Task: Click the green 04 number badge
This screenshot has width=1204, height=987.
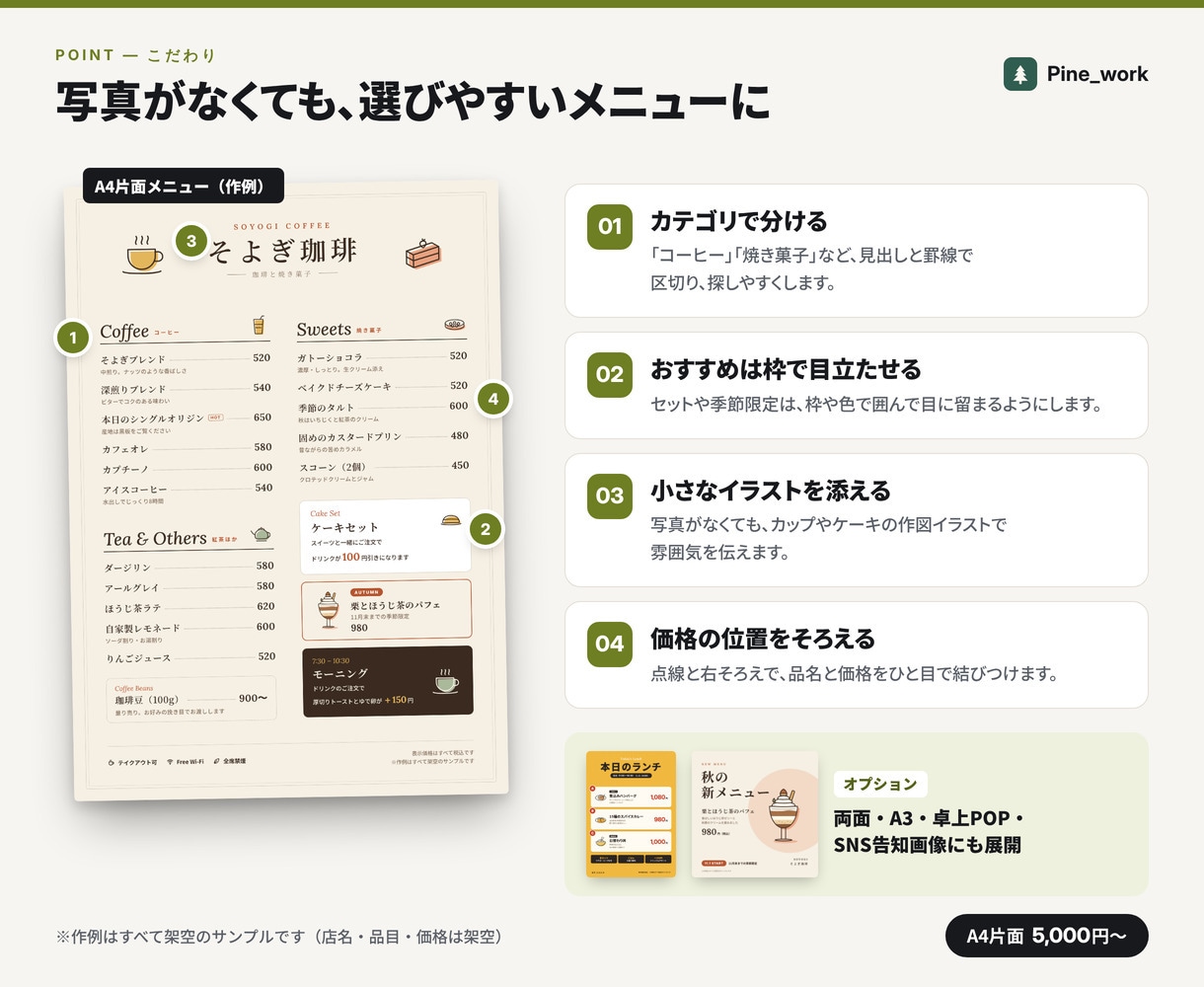Action: (x=610, y=645)
